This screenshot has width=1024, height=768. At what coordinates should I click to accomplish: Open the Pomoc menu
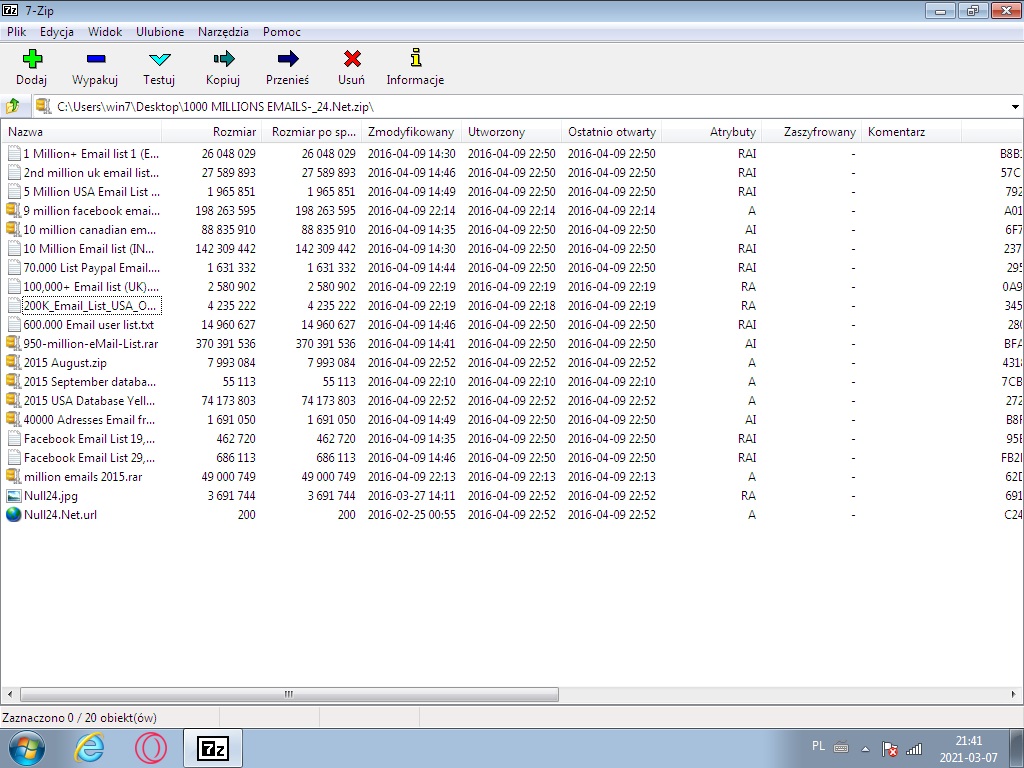point(281,31)
